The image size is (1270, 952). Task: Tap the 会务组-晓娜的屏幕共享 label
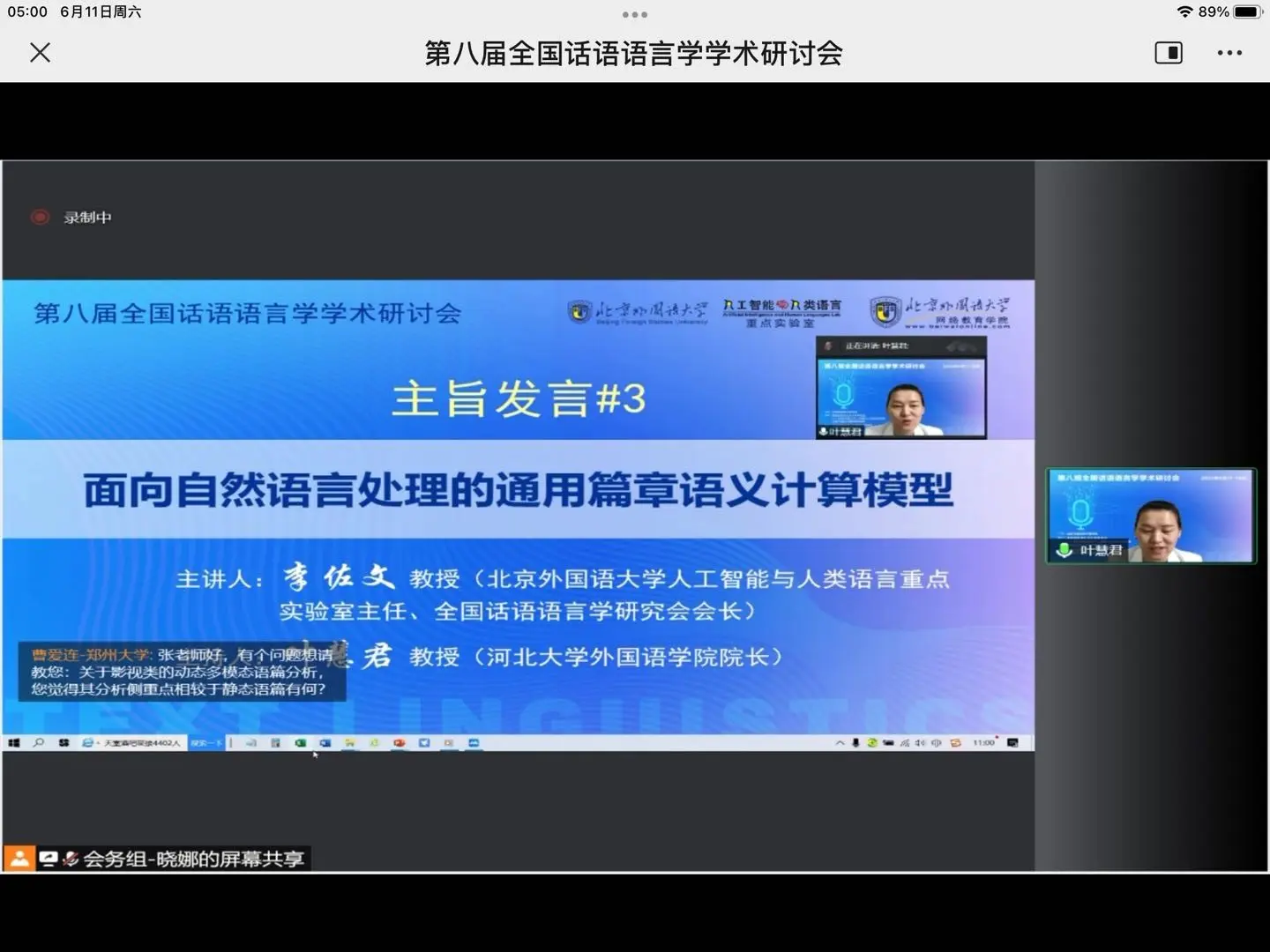(194, 859)
